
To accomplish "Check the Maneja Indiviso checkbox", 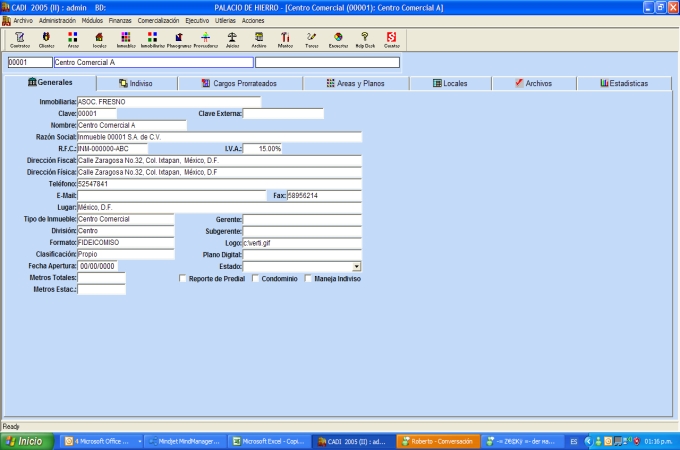I will pyautogui.click(x=308, y=279).
